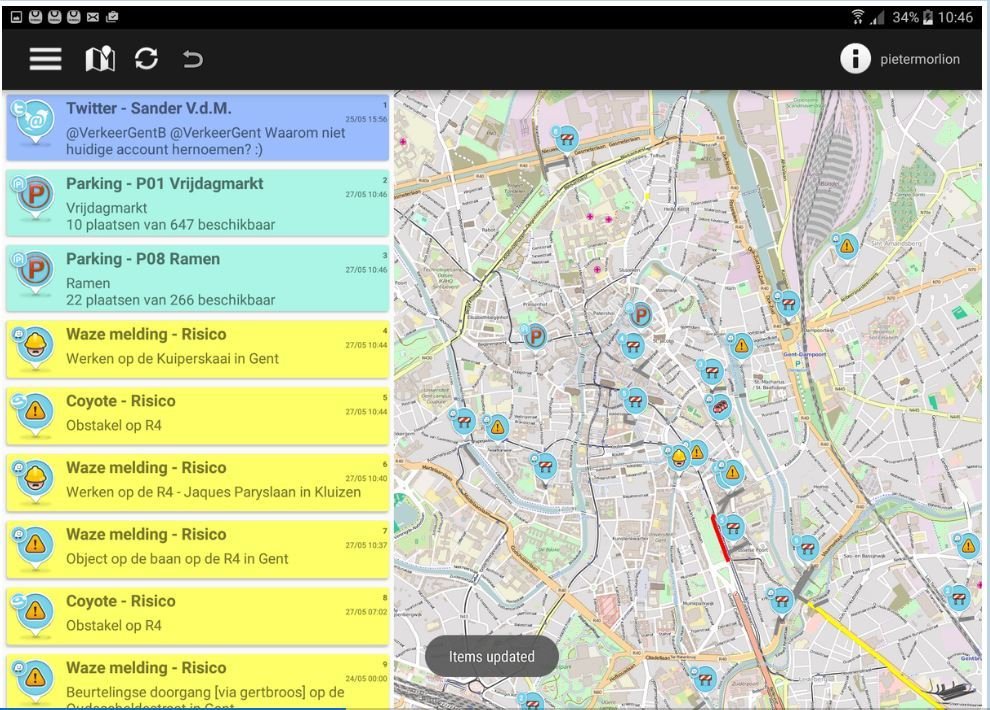Dismiss the Items updated toast
Viewport: 990px width, 710px height.
click(x=492, y=656)
